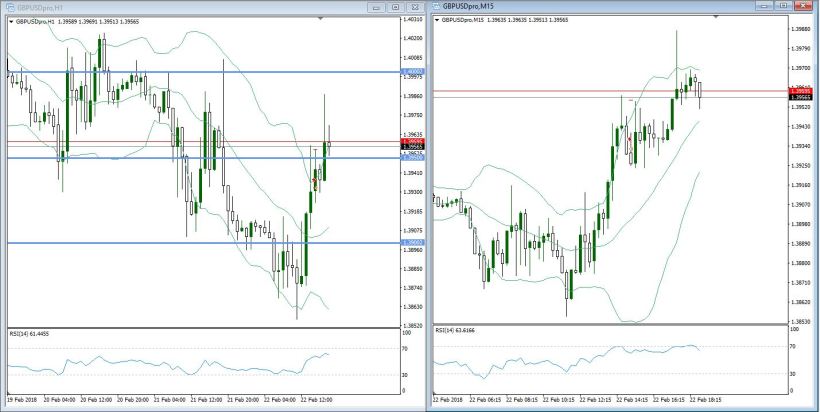Select the blue horizontal line at 1.40002

pyautogui.click(x=200, y=72)
